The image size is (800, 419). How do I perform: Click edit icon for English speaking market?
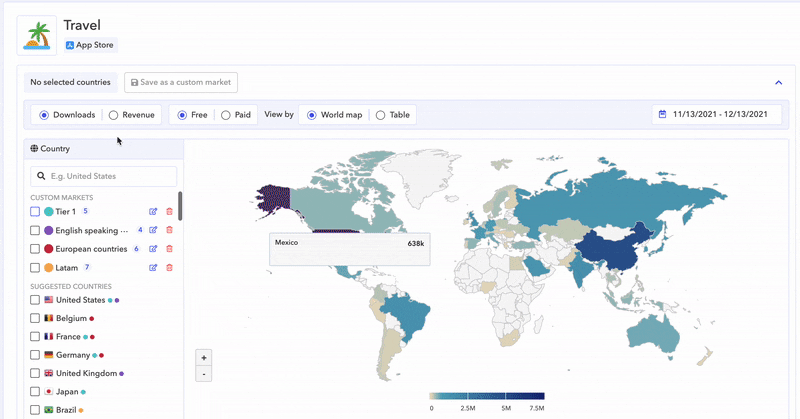click(x=153, y=230)
